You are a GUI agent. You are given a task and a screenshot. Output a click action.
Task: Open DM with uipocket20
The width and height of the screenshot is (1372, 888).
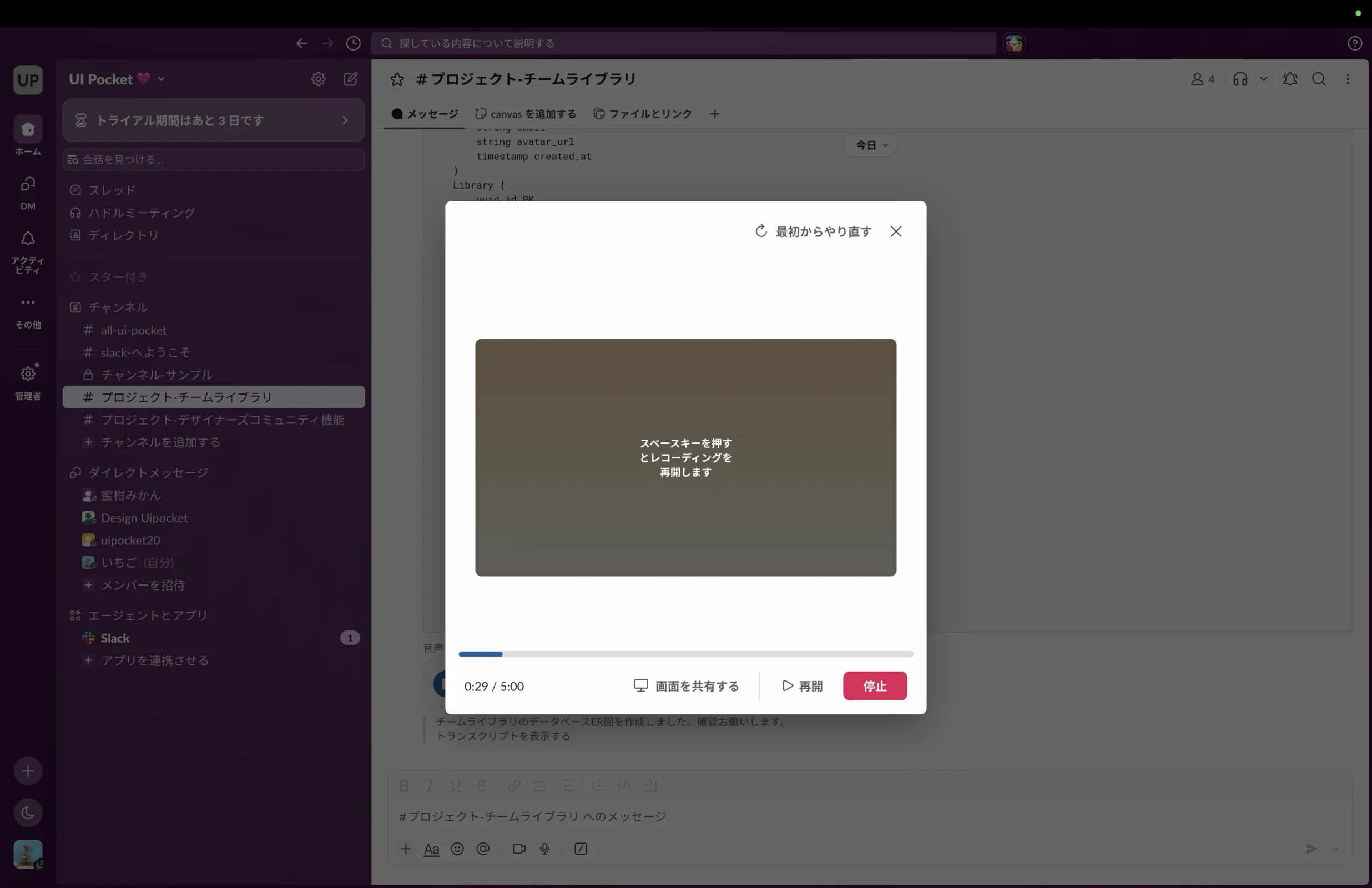[x=213, y=541]
